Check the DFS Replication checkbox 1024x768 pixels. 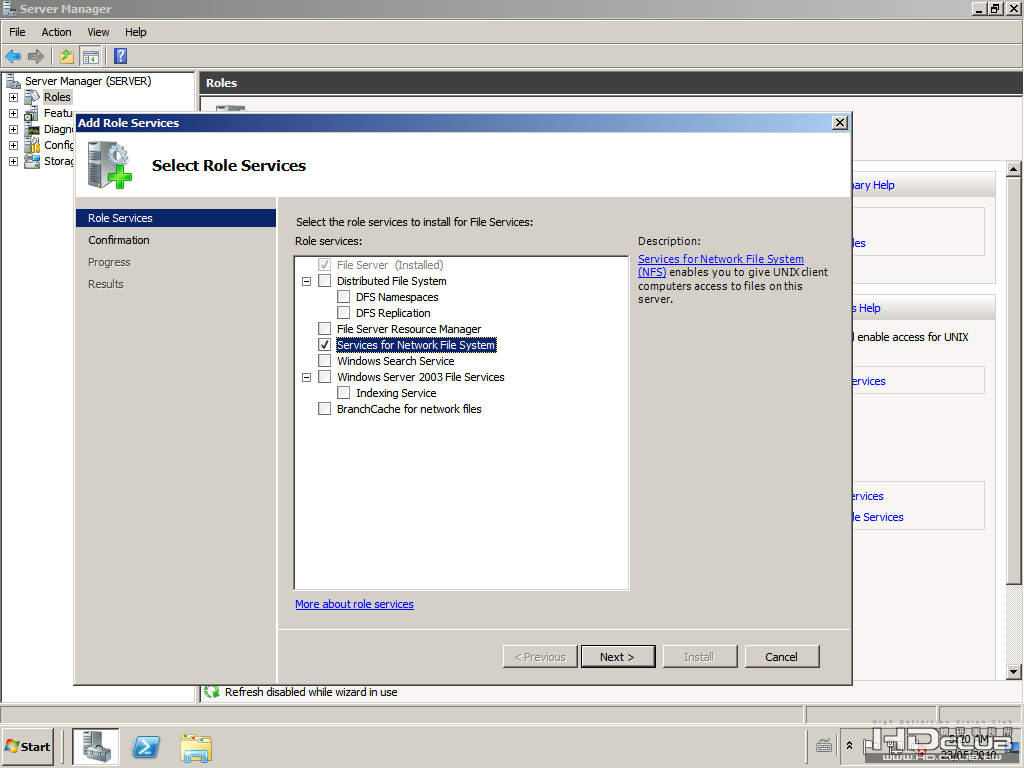pos(344,313)
